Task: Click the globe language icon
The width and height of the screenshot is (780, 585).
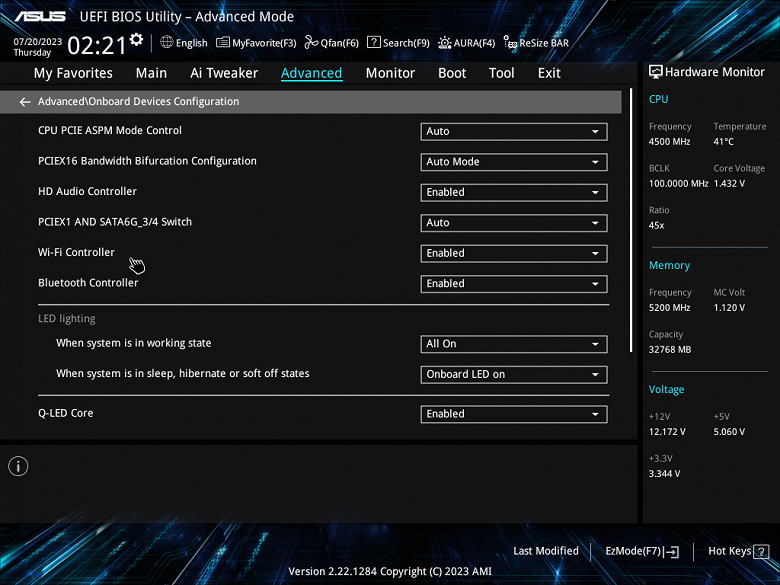Action: pyautogui.click(x=167, y=42)
